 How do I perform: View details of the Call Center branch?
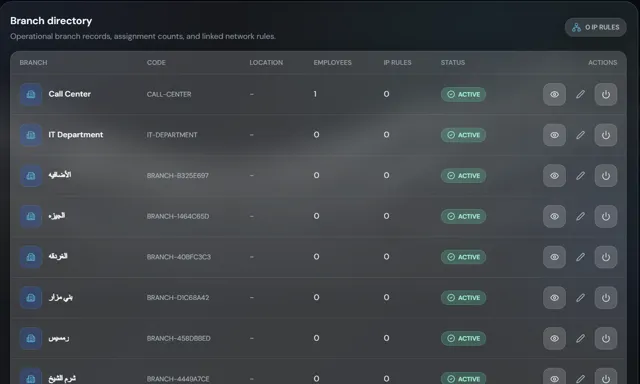coord(554,94)
